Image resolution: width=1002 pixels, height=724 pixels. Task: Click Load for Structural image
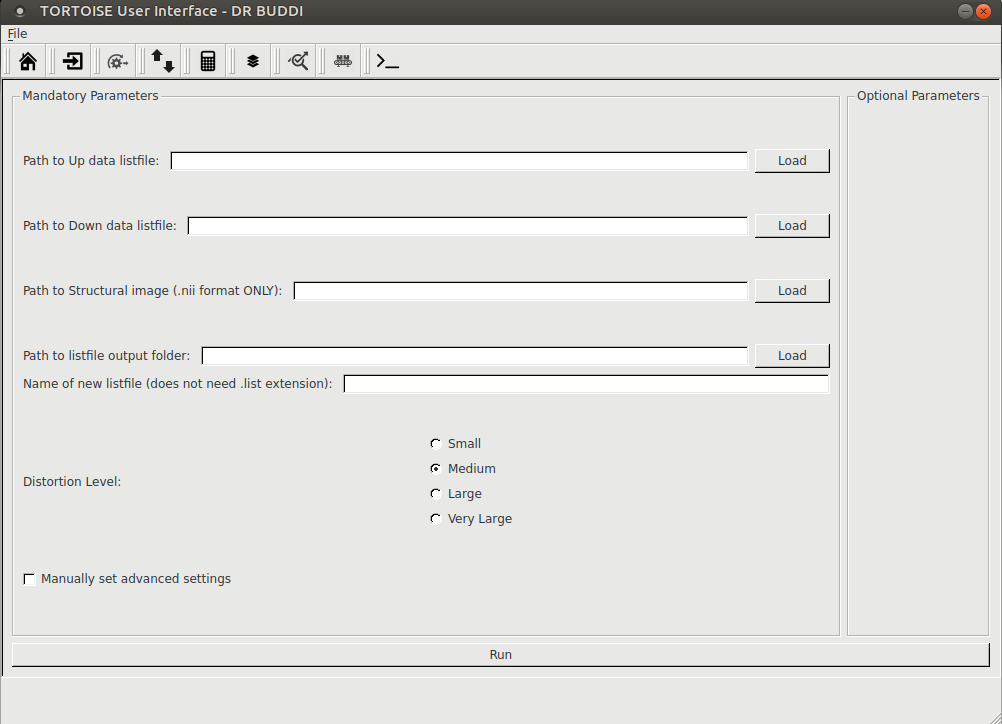[792, 291]
